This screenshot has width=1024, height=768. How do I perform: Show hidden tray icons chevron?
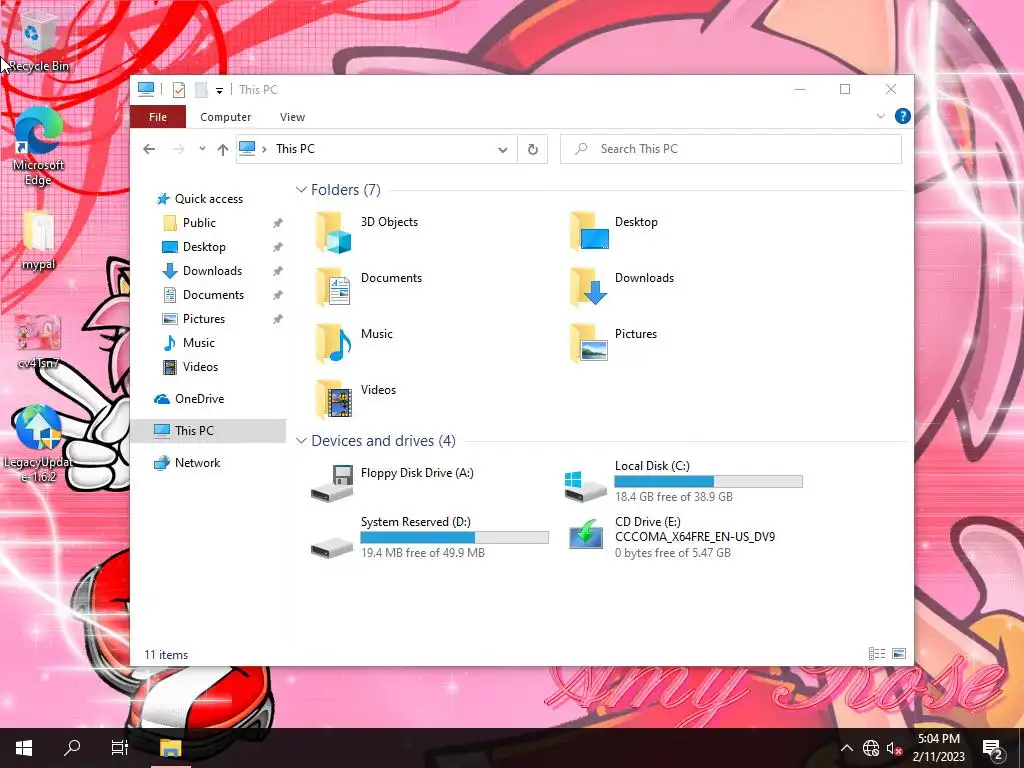pyautogui.click(x=846, y=748)
